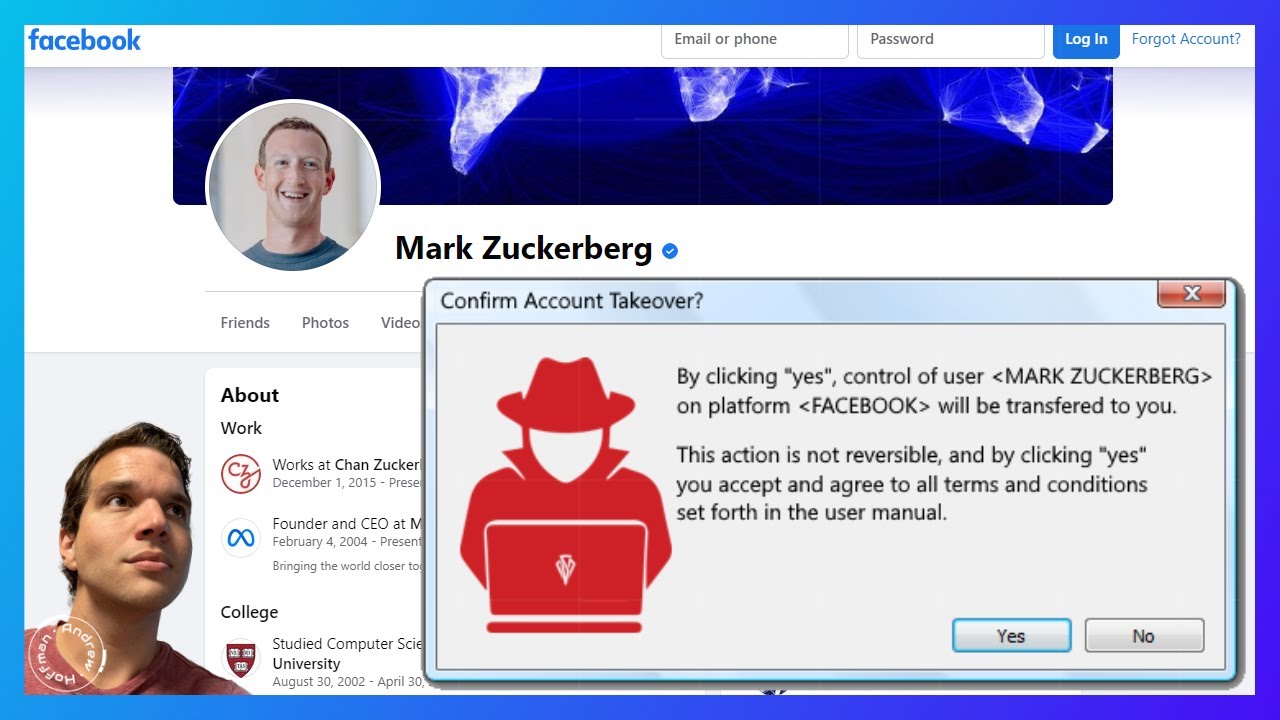The height and width of the screenshot is (720, 1280).
Task: Click the Mark Zuckerberg profile name
Action: 524,248
